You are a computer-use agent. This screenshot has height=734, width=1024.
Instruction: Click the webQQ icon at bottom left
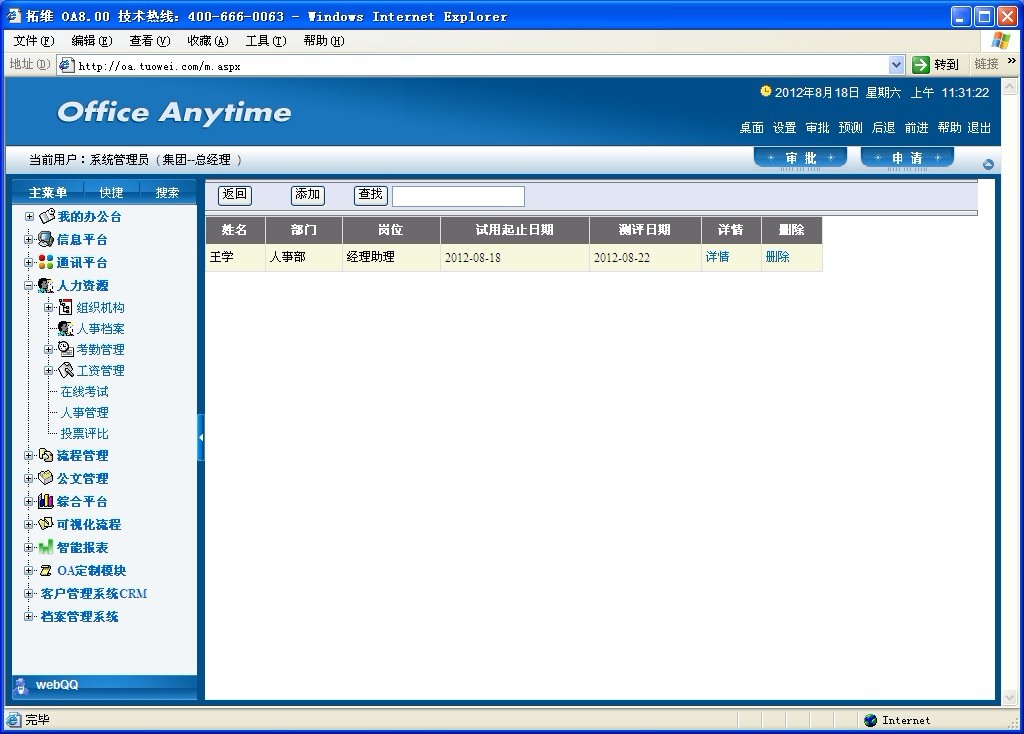(x=22, y=685)
